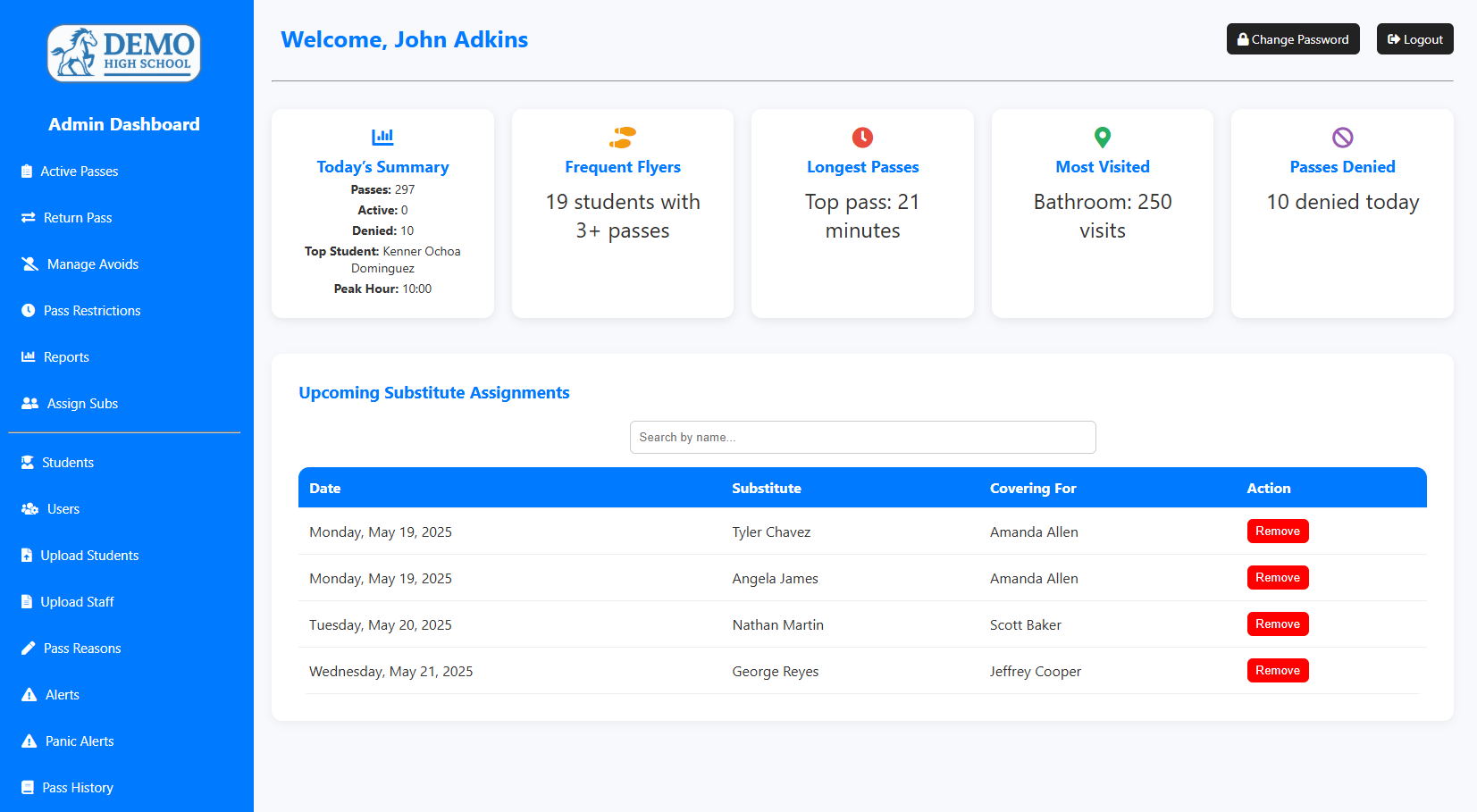The image size is (1477, 812).
Task: Click the footsteps icon for Frequent Flyers
Action: 622,137
